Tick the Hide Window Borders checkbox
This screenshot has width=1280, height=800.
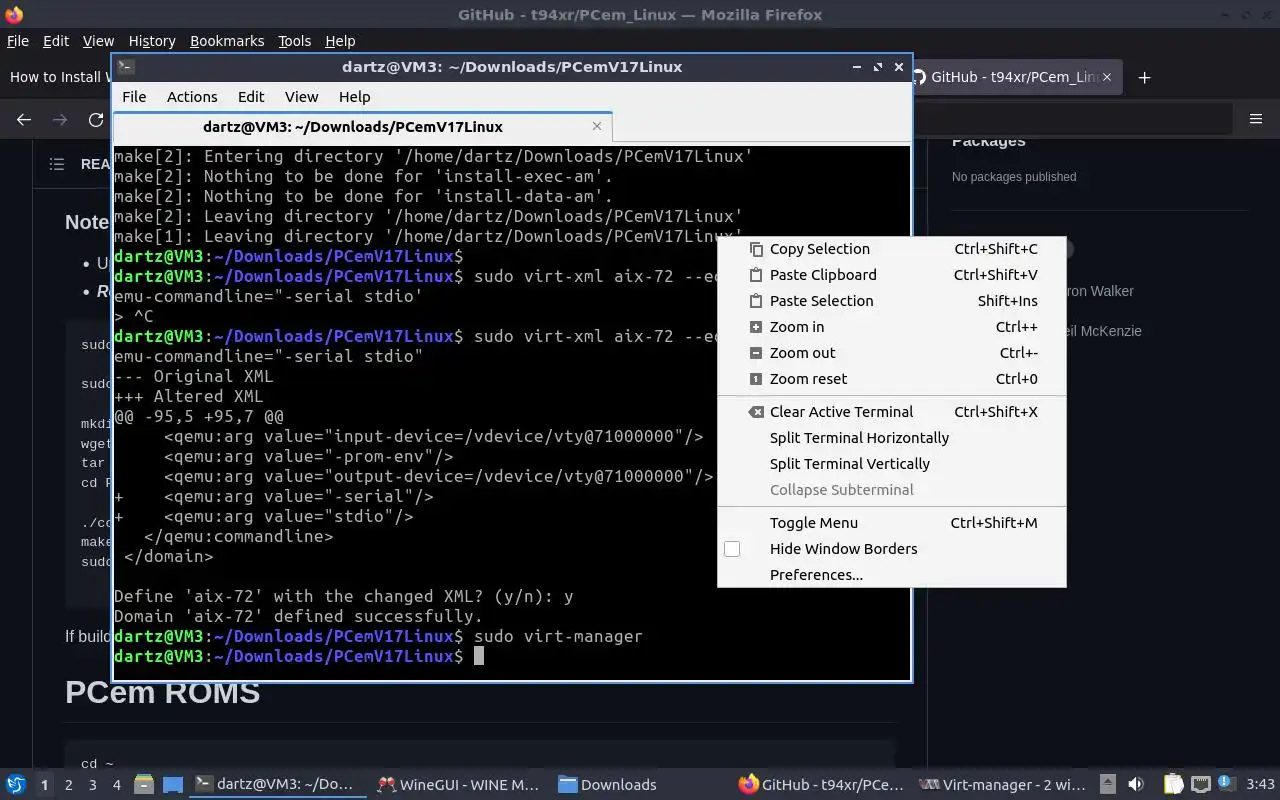[732, 549]
